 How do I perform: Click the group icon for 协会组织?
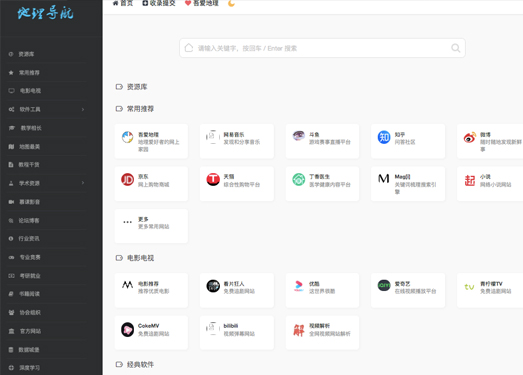point(11,313)
